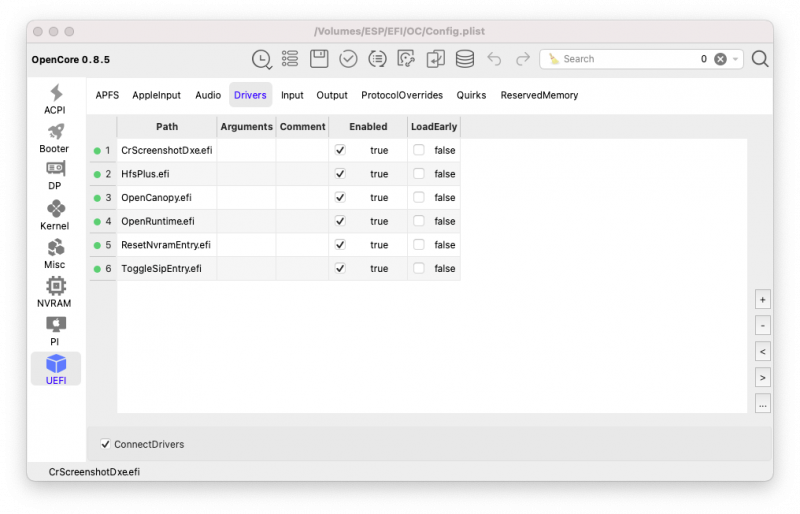Toggle Enabled checkbox for CrScreenshotDxe.efi
This screenshot has height=514, width=800.
point(340,150)
